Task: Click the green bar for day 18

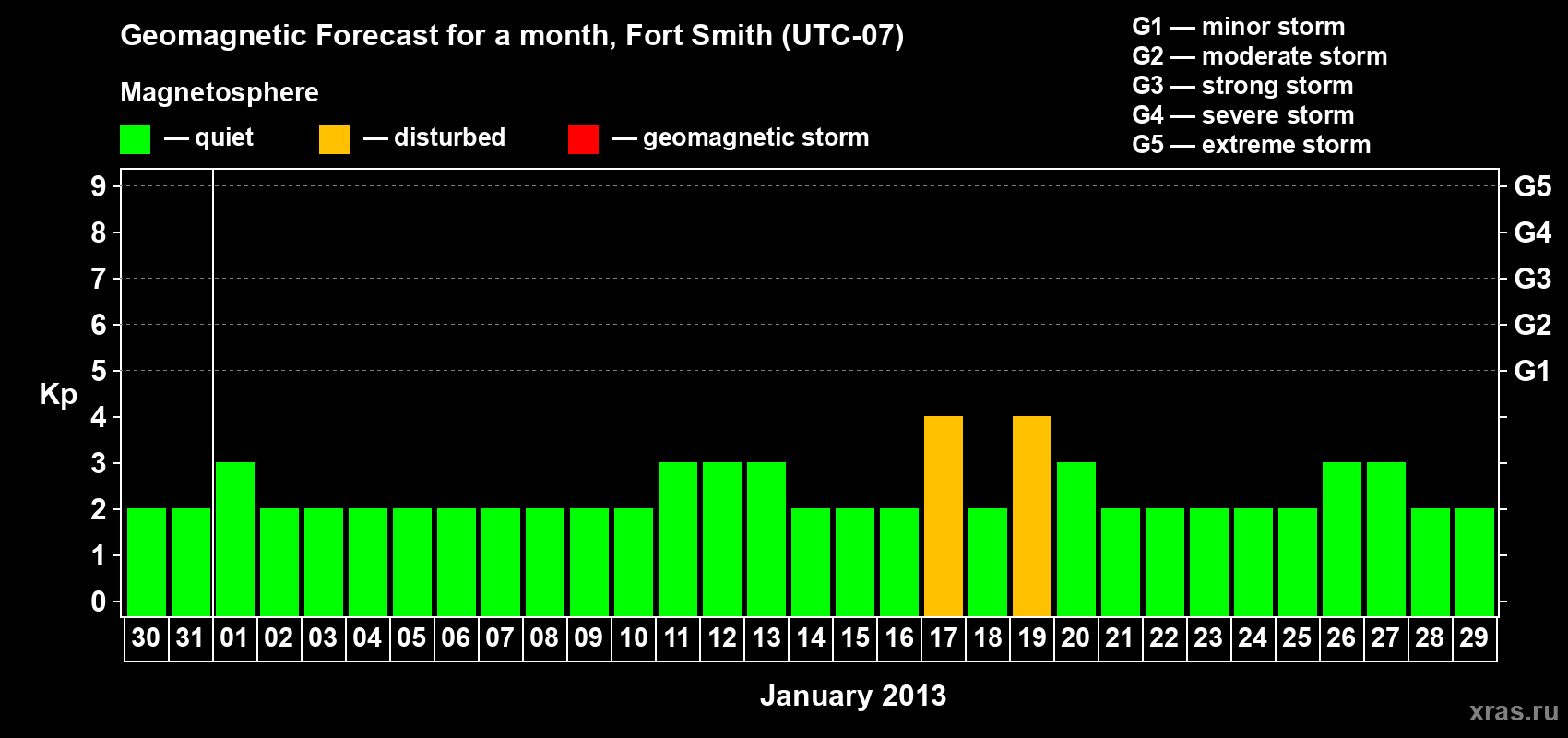Action: point(988,562)
